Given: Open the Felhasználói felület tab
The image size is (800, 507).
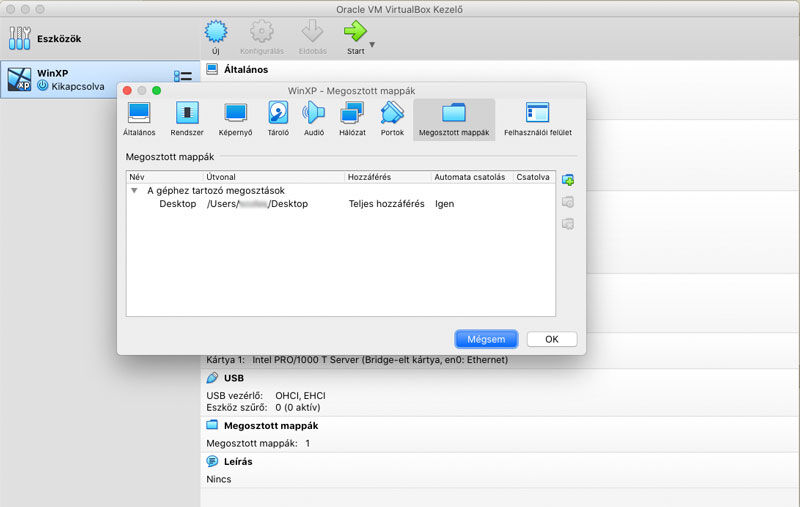Looking at the screenshot, I should tap(538, 119).
